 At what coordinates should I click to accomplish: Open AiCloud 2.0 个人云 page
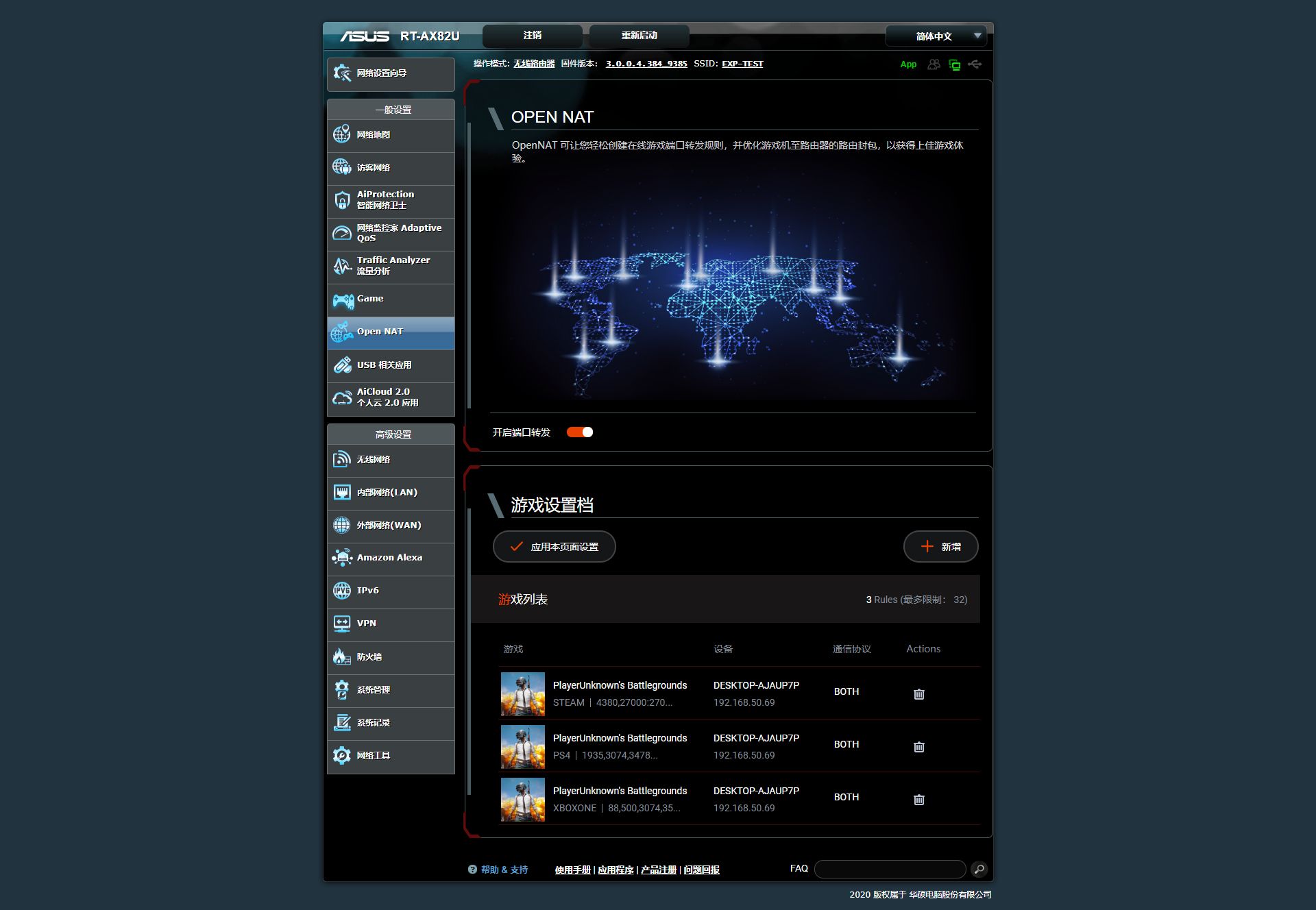[x=391, y=398]
